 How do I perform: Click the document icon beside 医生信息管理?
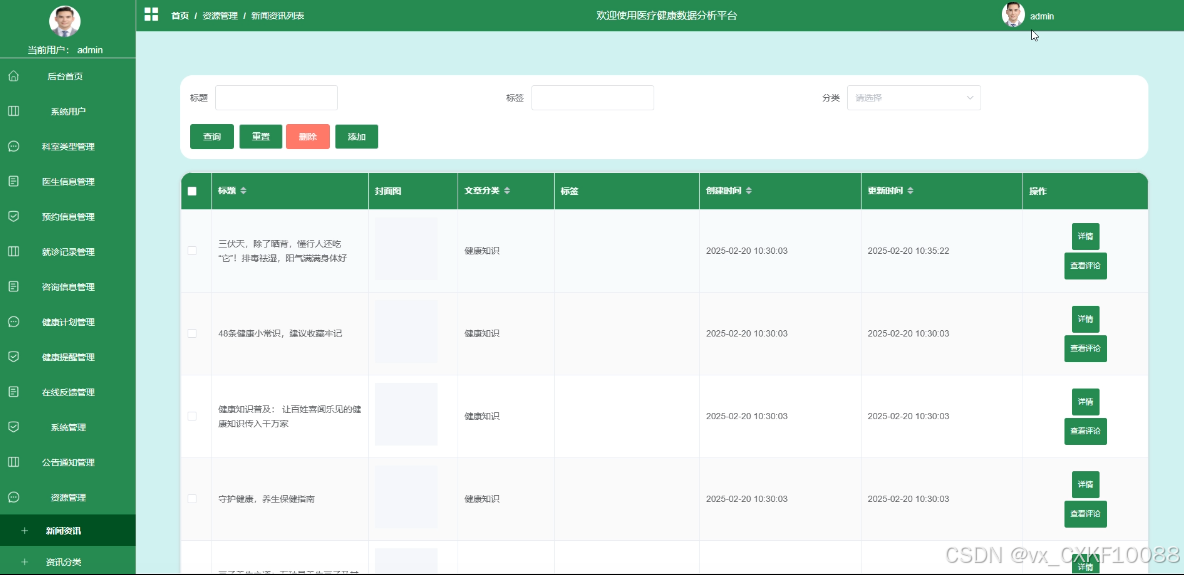[x=13, y=181]
